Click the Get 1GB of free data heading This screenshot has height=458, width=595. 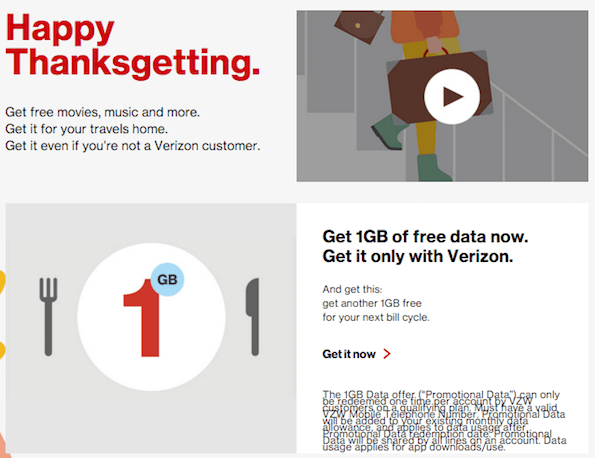tap(425, 236)
